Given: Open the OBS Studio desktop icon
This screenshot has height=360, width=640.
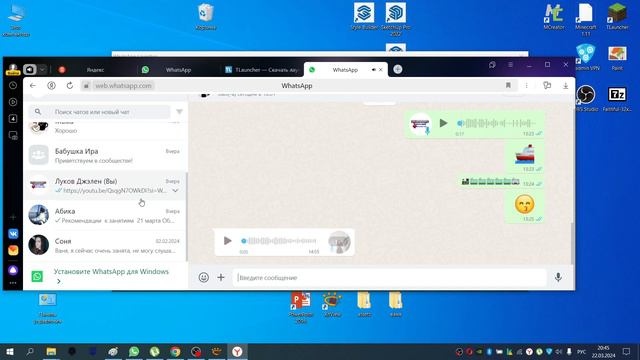Looking at the screenshot, I should click(x=586, y=98).
